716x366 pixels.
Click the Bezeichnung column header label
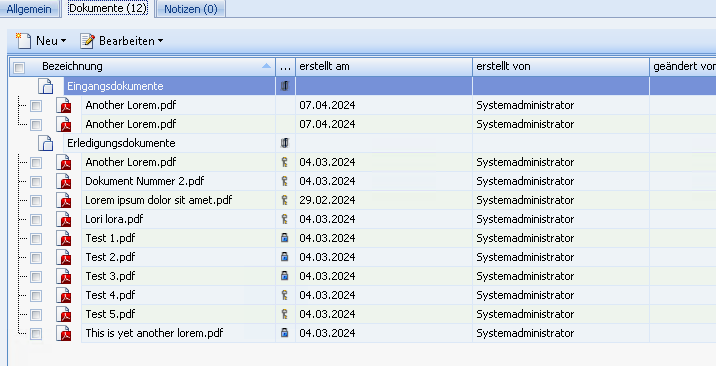coord(72,66)
